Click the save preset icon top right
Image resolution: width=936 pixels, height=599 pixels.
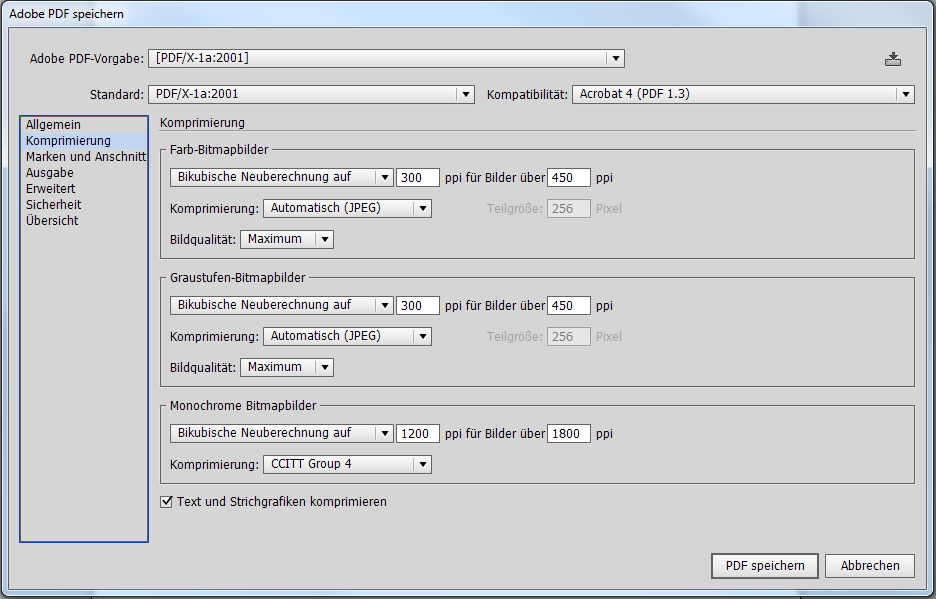(x=892, y=59)
